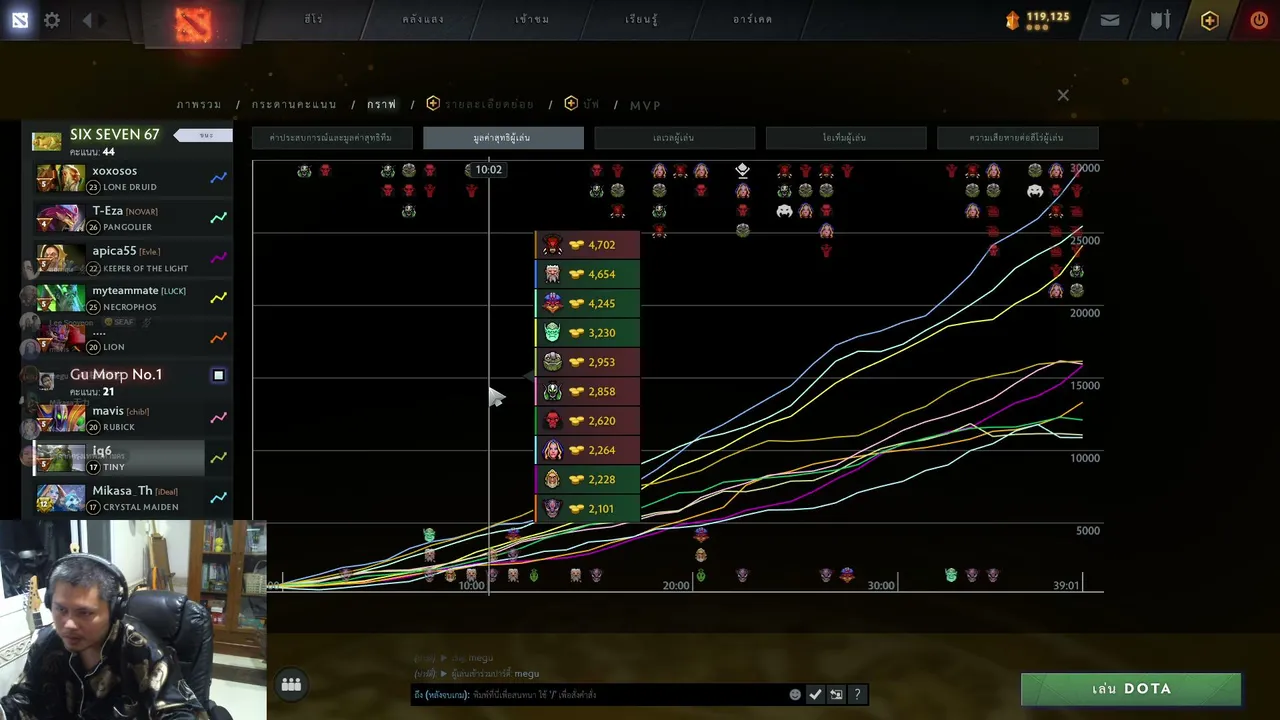Select the Lone Druid hero portrait

60,178
